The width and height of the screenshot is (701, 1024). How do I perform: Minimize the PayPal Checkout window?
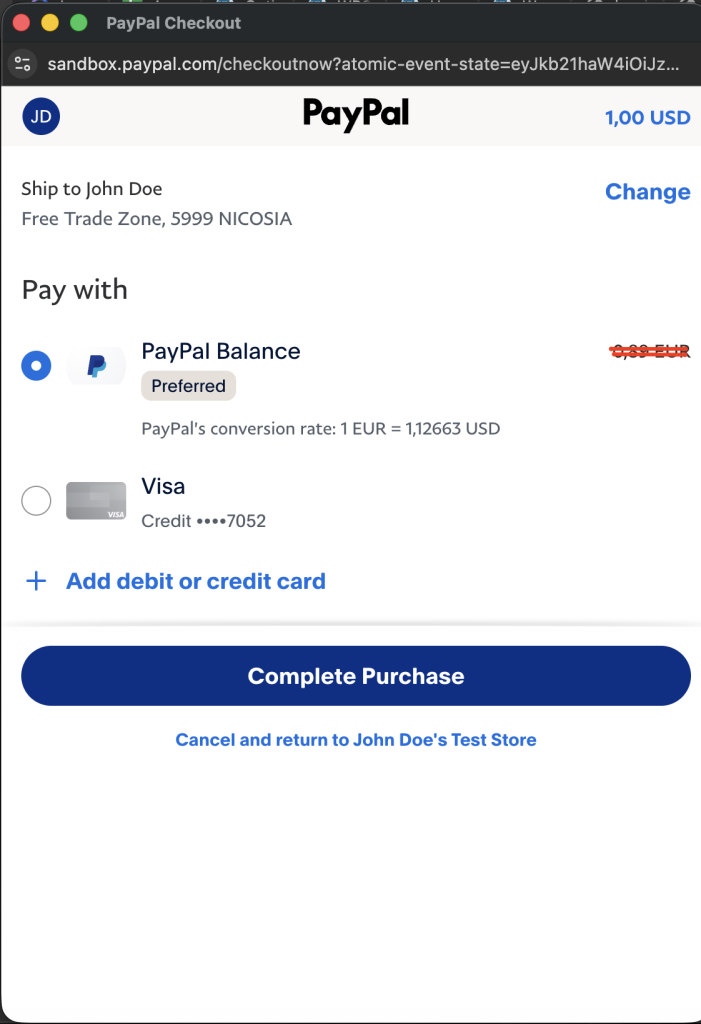point(50,22)
